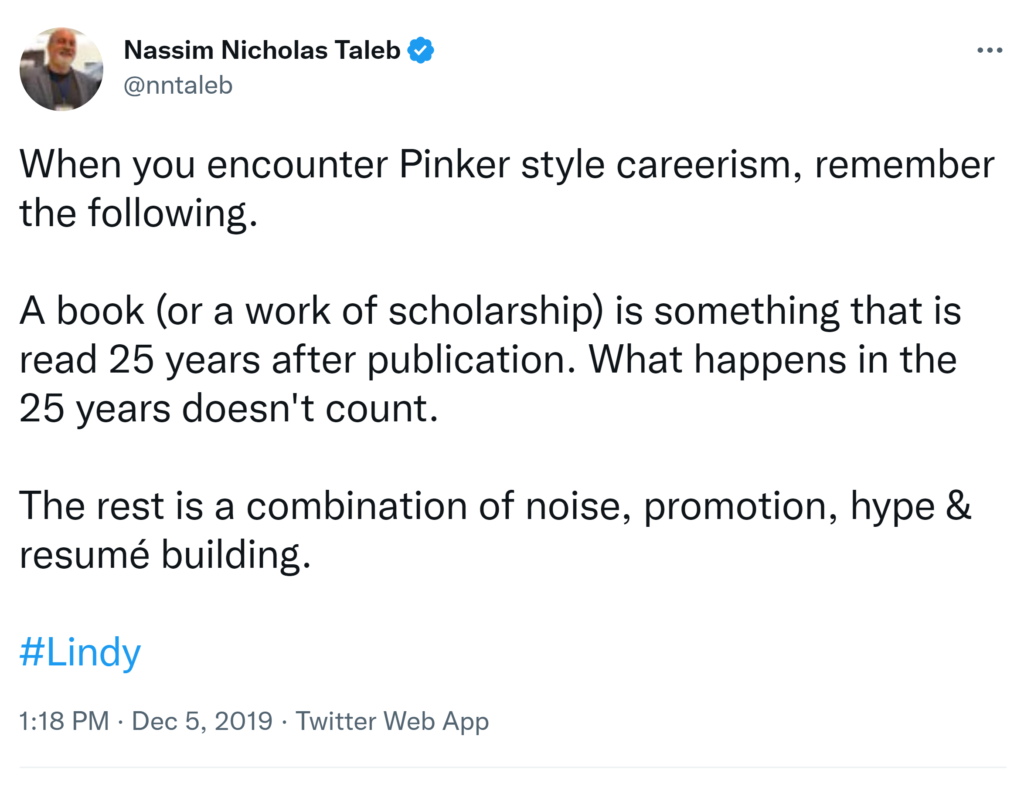Click the Dec 5, 2019 date
The height and width of the screenshot is (787, 1024).
point(201,720)
